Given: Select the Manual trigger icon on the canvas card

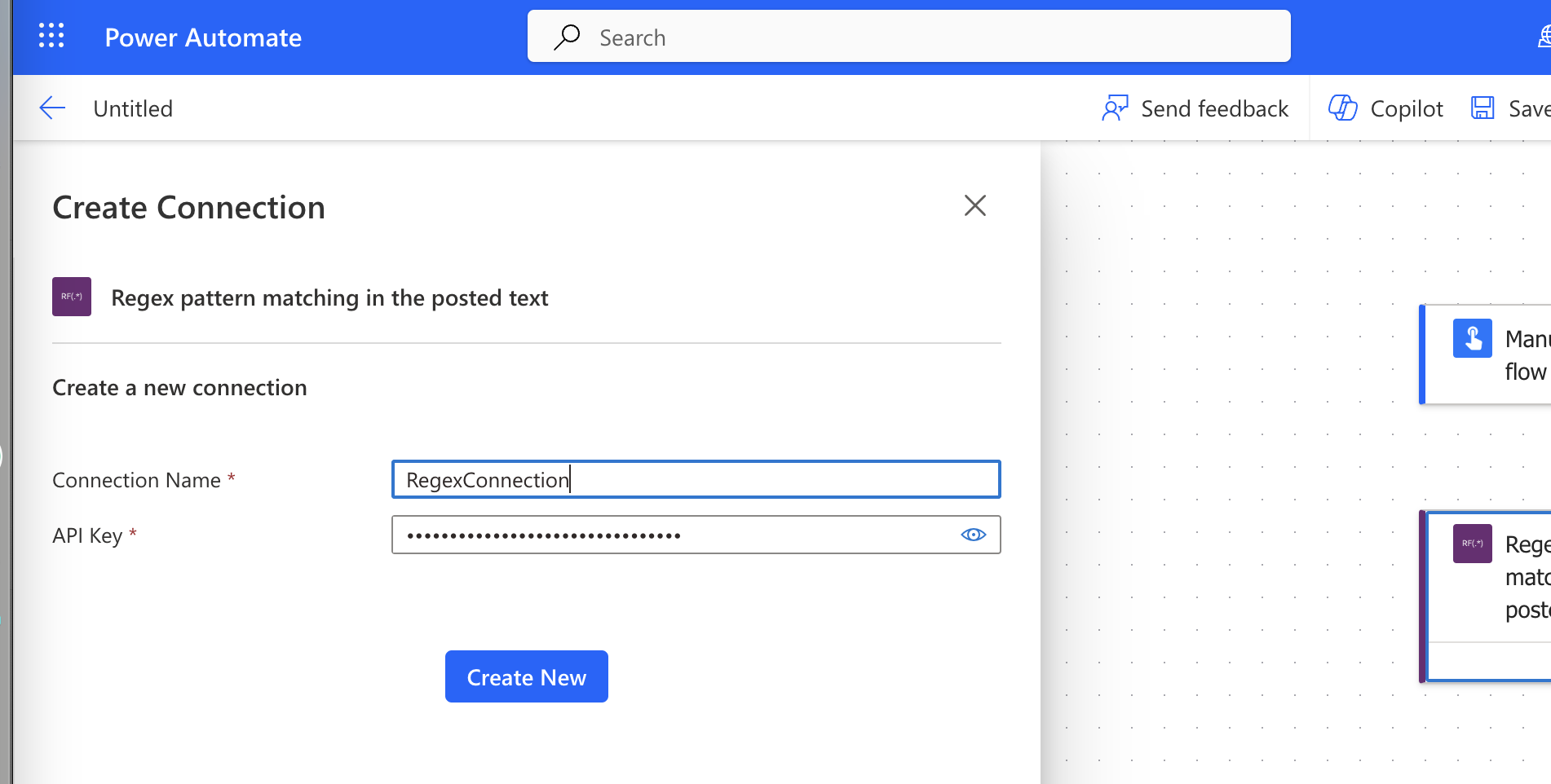Looking at the screenshot, I should click(x=1472, y=337).
